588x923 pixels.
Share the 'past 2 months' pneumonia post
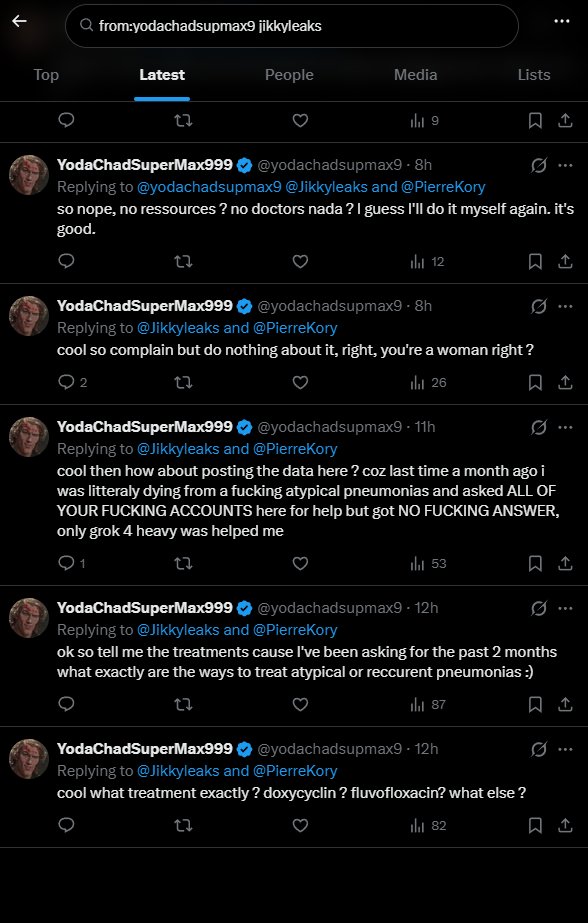click(565, 704)
